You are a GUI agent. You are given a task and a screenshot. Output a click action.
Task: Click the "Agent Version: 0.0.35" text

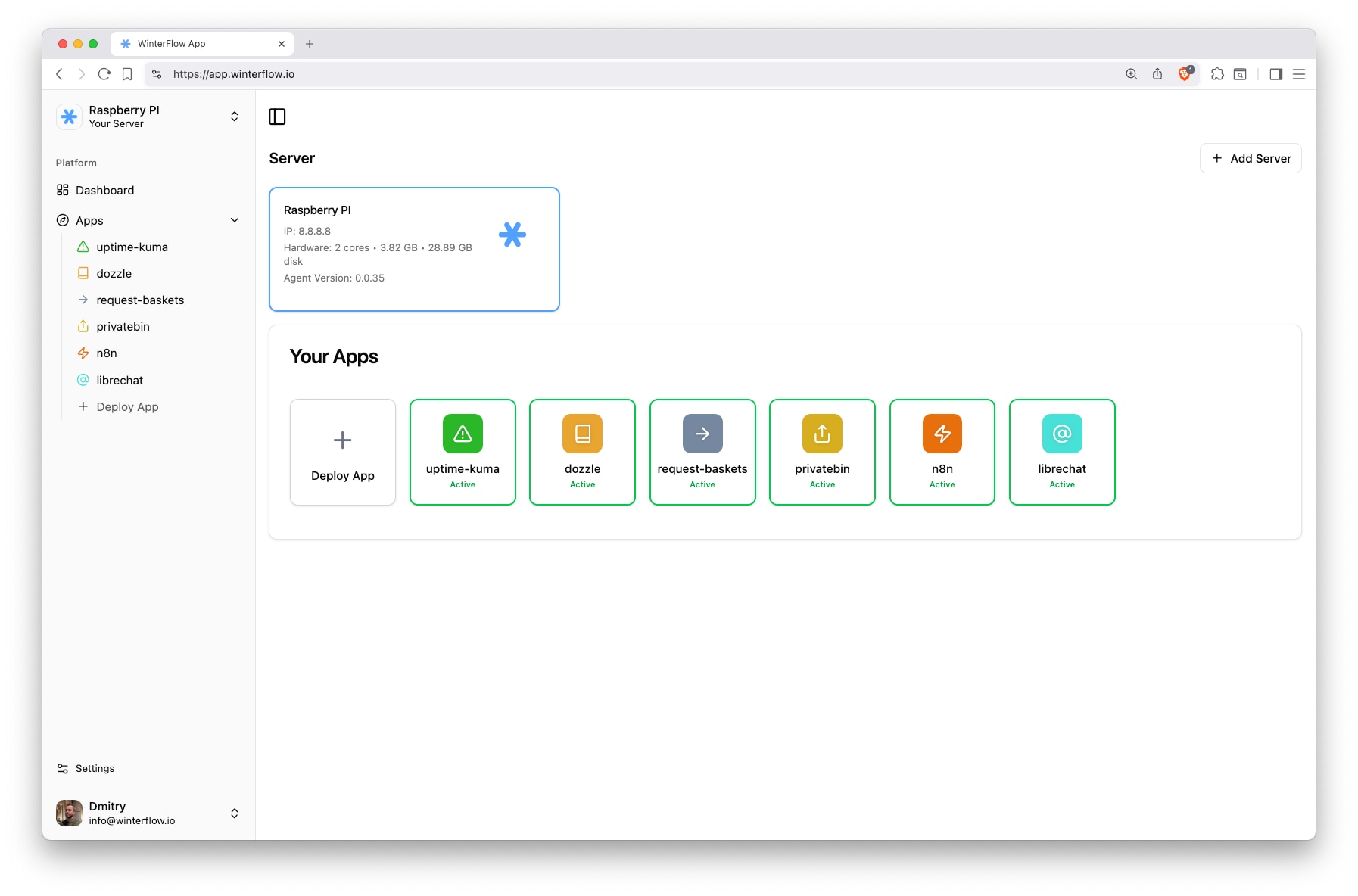point(334,278)
